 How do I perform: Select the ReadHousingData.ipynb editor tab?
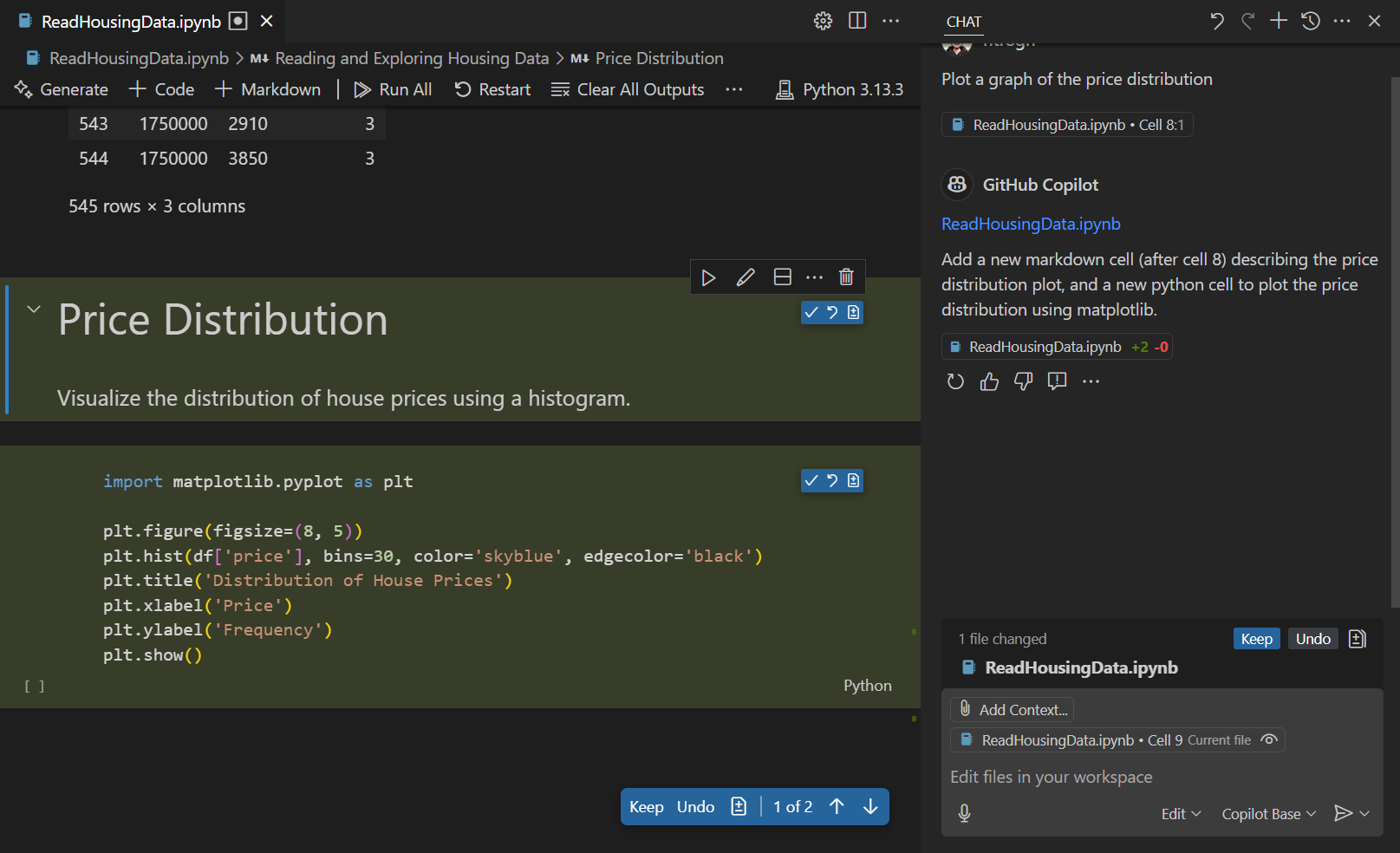[x=131, y=22]
